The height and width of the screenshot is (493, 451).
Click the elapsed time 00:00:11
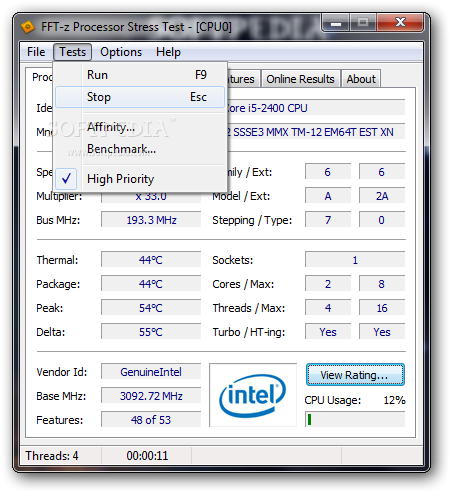click(x=147, y=456)
